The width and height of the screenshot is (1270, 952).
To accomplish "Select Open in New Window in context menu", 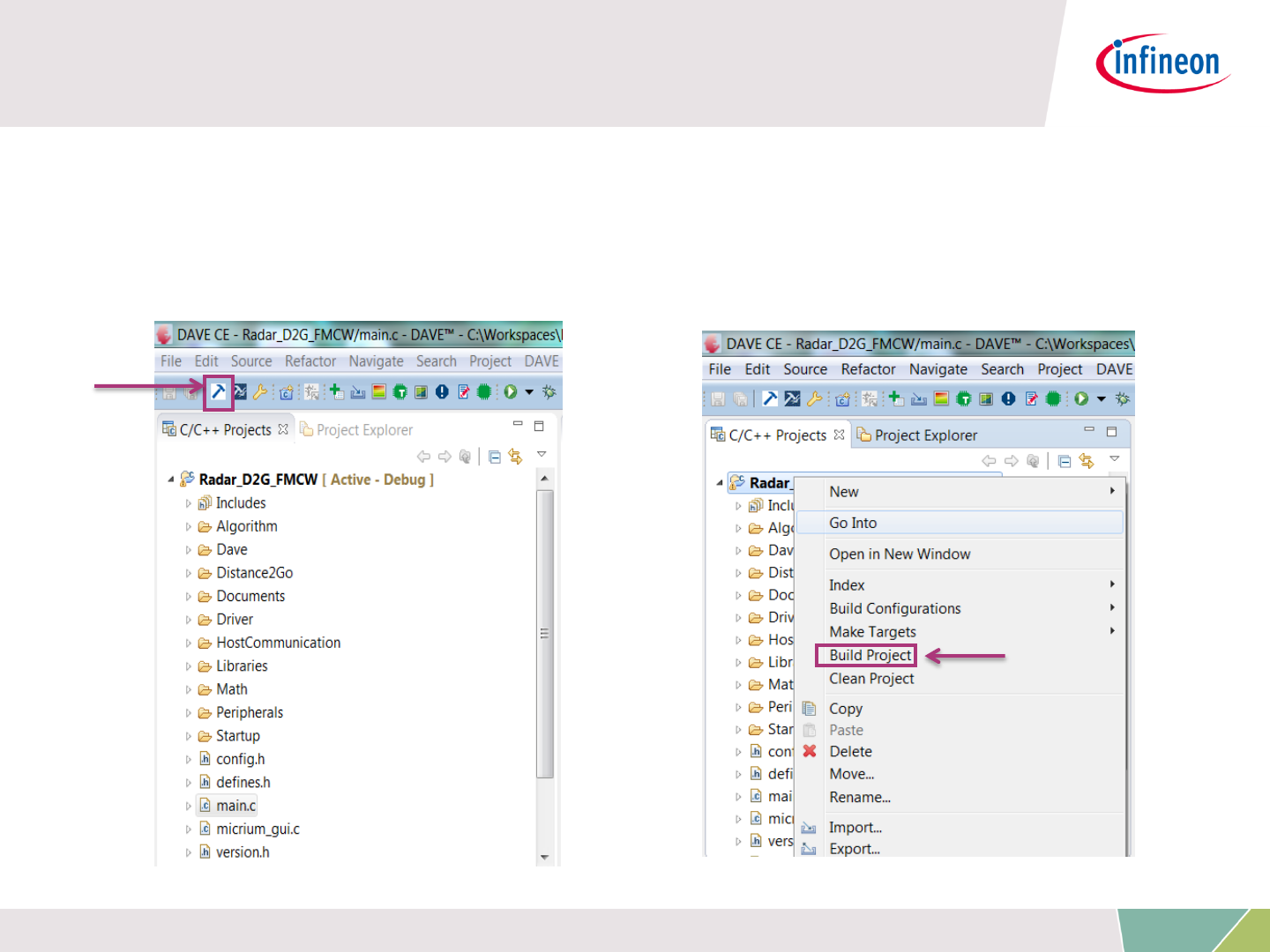I will pos(900,554).
